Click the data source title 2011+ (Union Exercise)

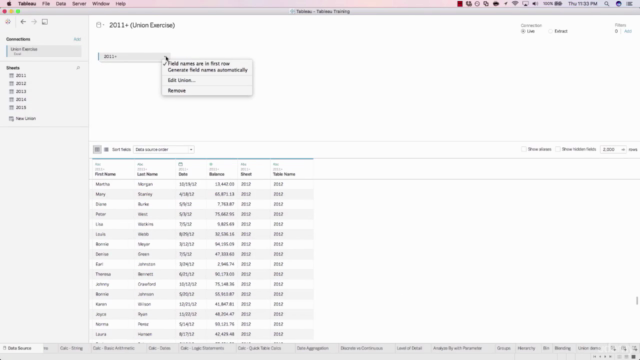pyautogui.click(x=142, y=25)
